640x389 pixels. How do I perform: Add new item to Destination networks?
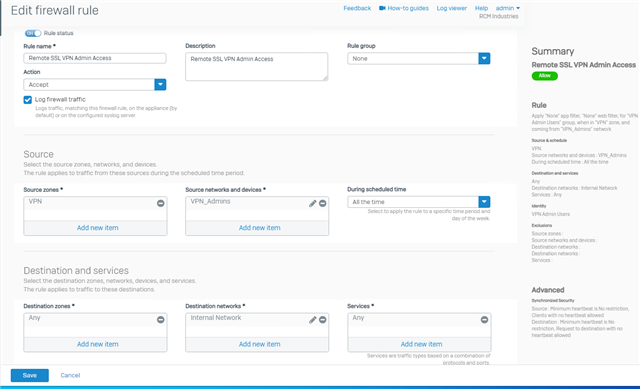point(260,344)
